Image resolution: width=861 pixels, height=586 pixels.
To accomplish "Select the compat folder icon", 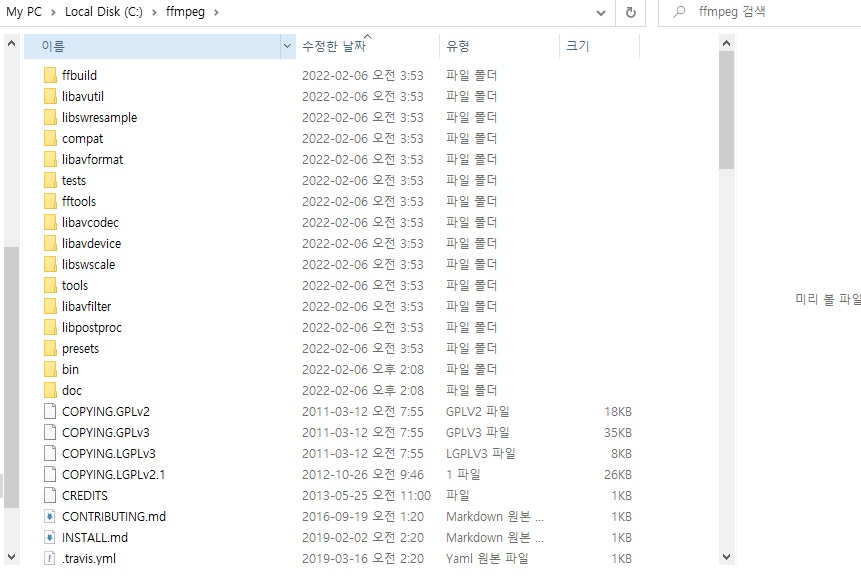I will click(50, 138).
